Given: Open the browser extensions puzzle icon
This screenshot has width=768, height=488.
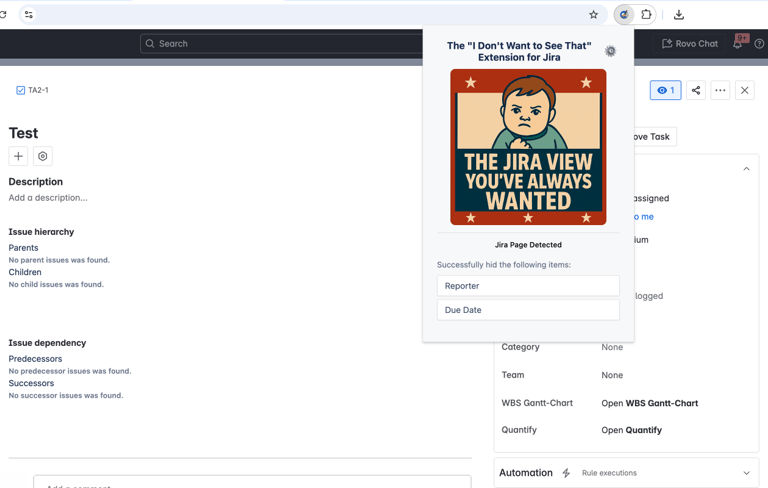Looking at the screenshot, I should coord(646,15).
